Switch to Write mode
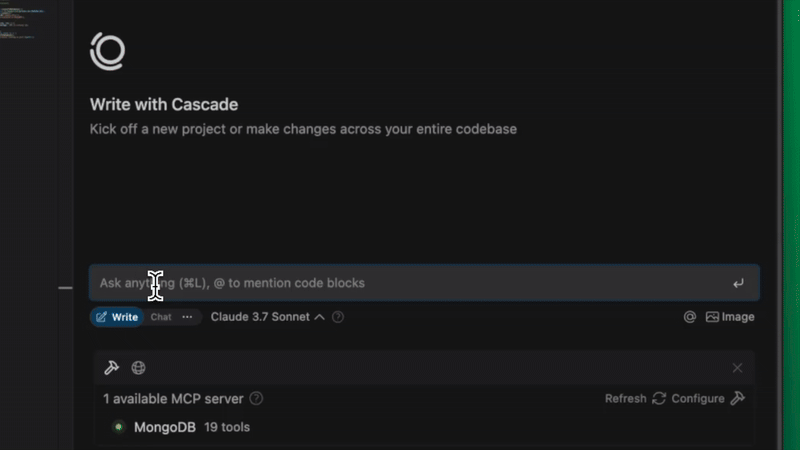800x450 pixels. [x=117, y=317]
